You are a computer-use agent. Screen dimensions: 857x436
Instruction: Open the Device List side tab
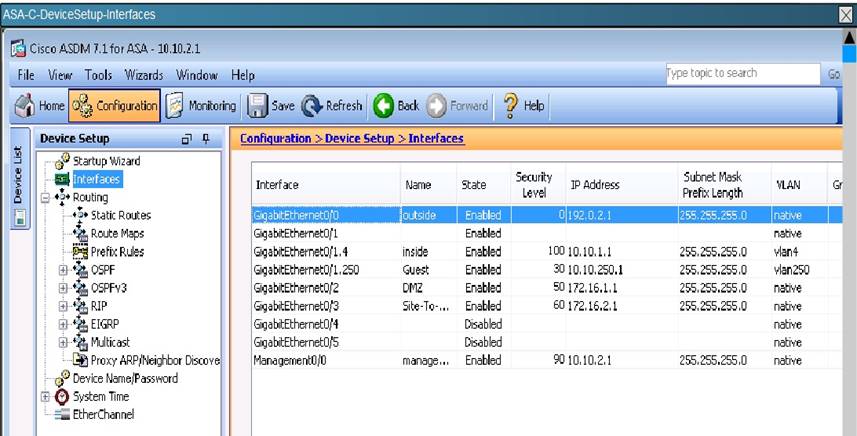pos(17,185)
